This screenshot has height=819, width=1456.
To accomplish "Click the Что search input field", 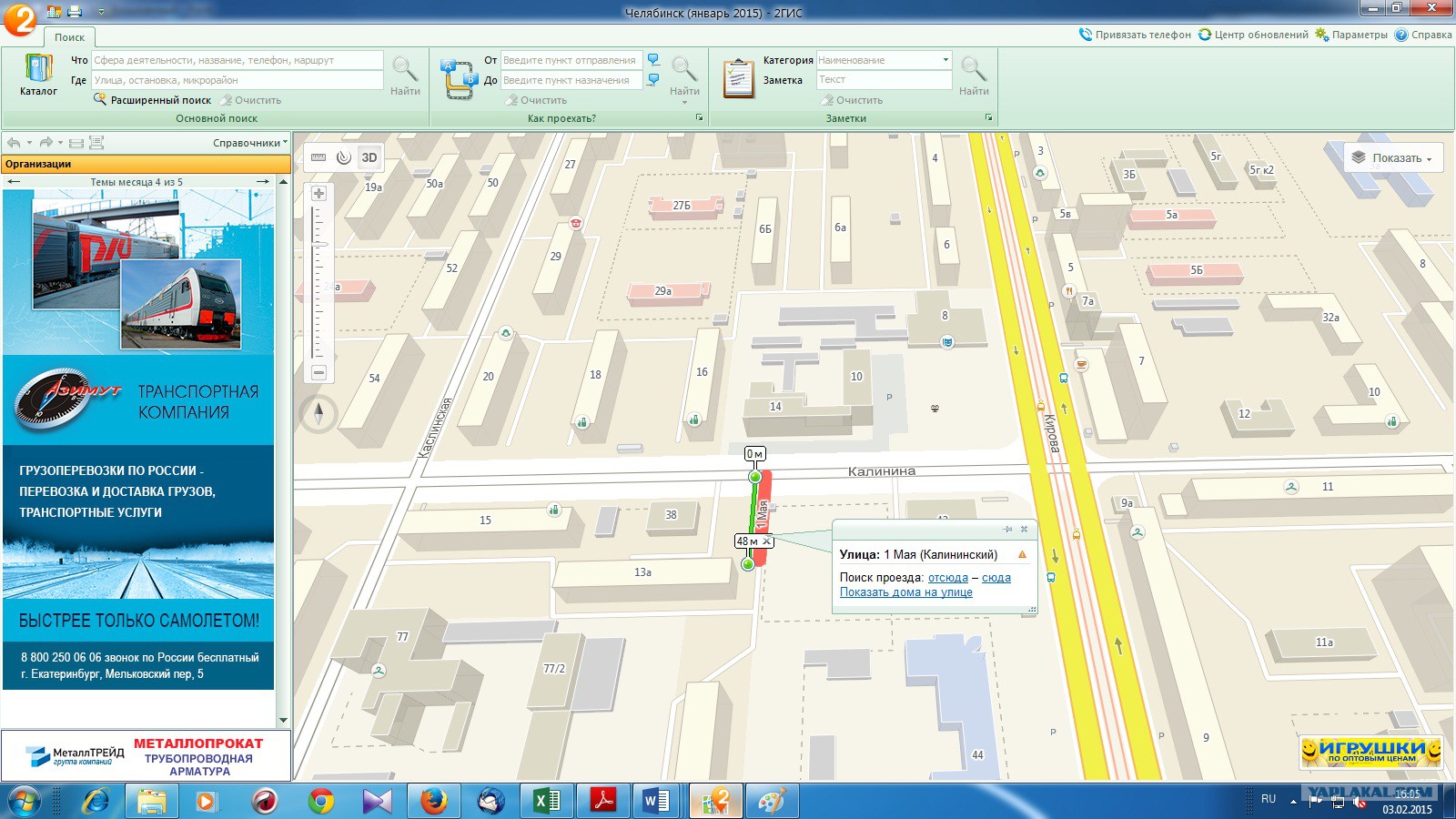I will [x=238, y=60].
